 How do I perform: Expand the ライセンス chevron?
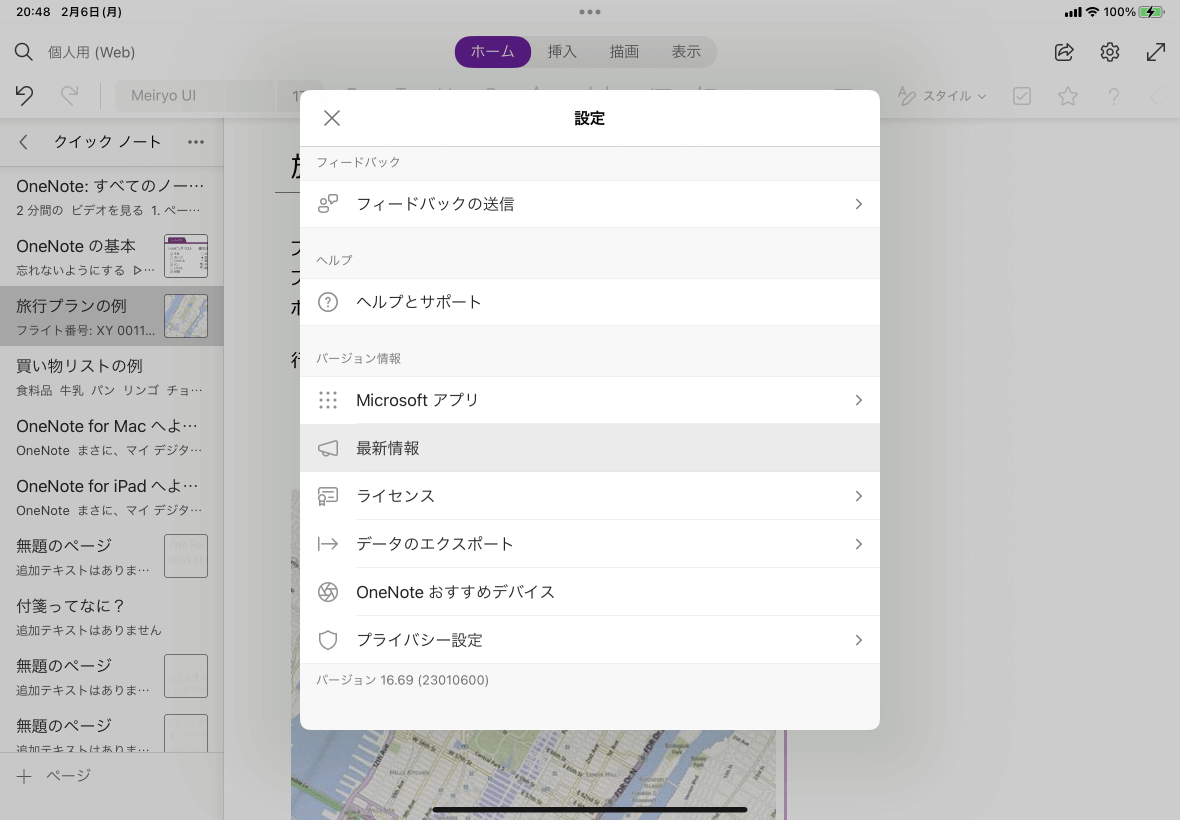[x=858, y=496]
